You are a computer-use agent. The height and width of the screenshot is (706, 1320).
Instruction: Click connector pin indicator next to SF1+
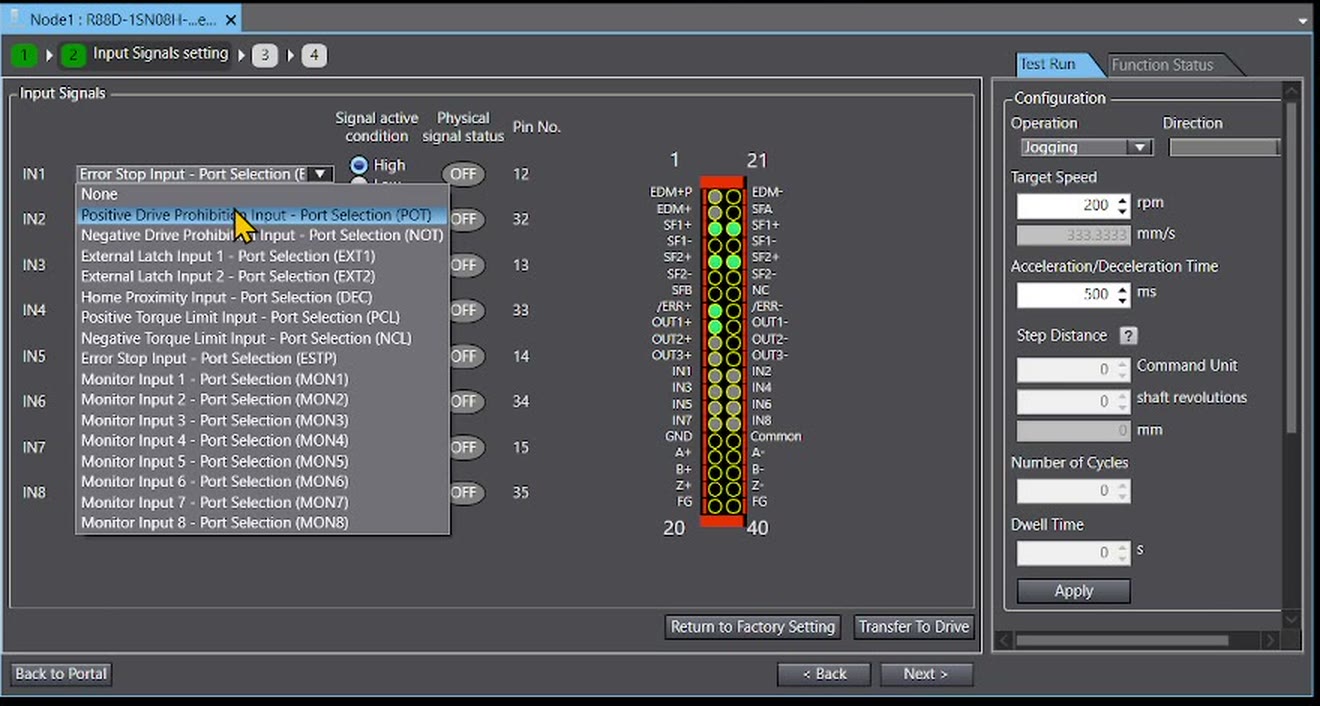coord(715,229)
